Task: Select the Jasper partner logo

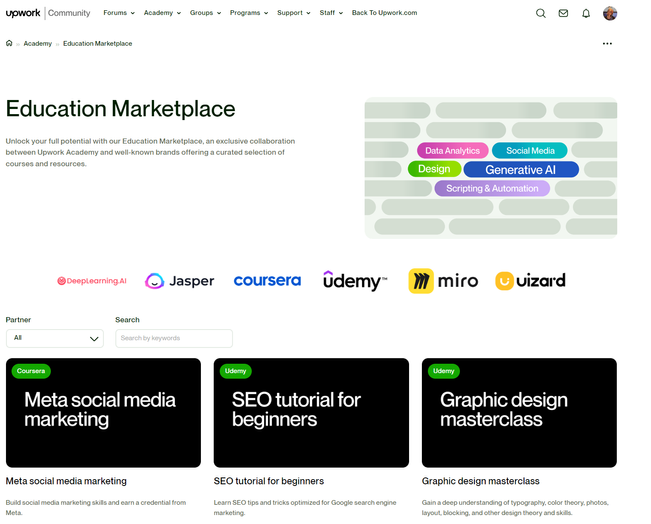Action: (179, 281)
